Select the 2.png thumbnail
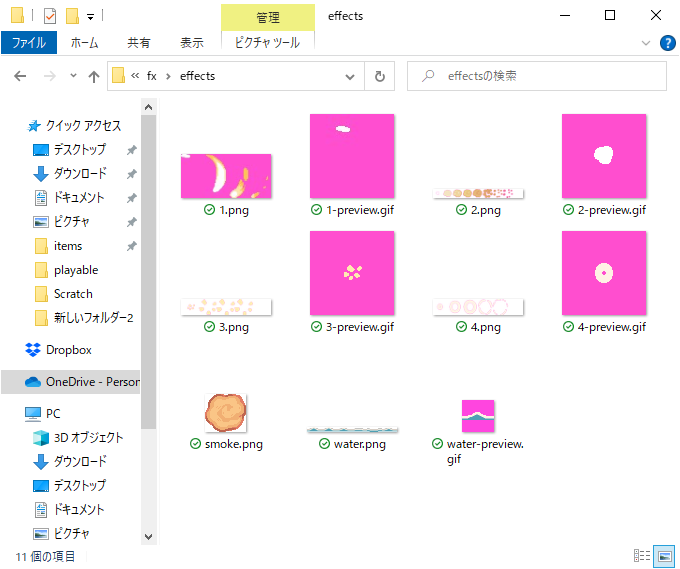This screenshot has height=569, width=680. [x=478, y=193]
